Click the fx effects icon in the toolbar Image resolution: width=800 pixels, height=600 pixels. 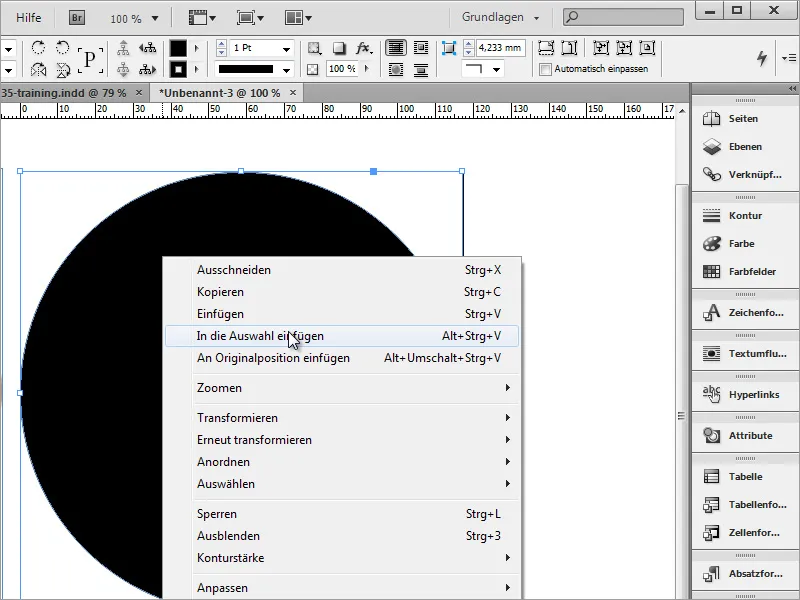362,46
